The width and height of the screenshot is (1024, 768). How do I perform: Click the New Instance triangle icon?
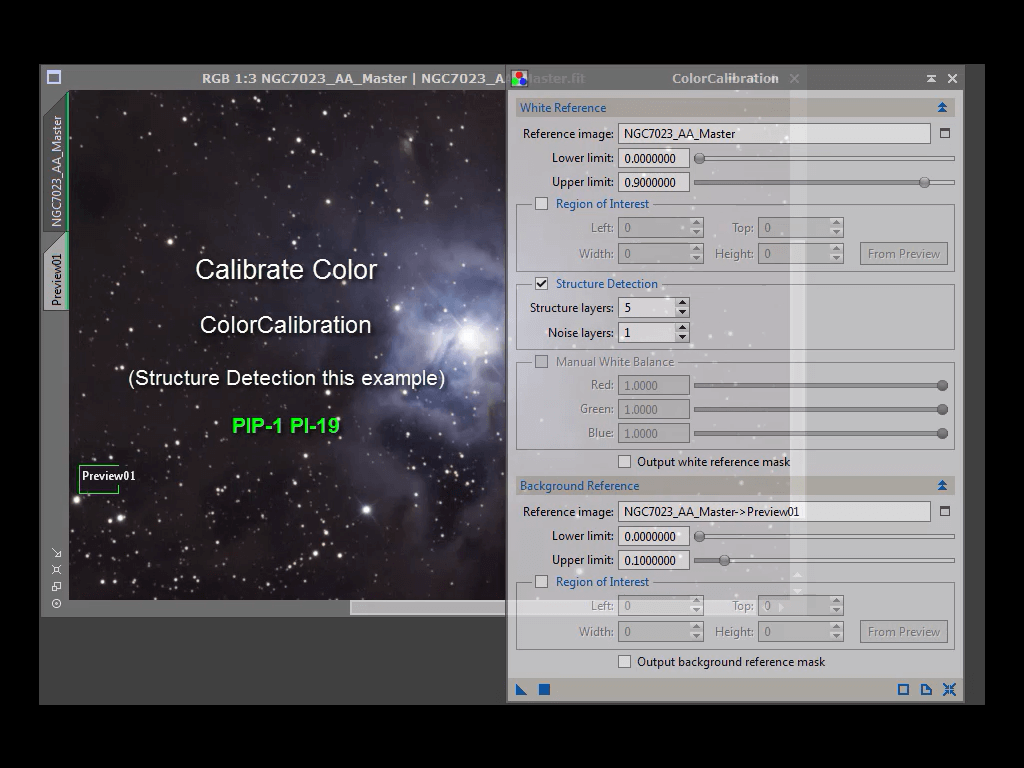click(521, 689)
